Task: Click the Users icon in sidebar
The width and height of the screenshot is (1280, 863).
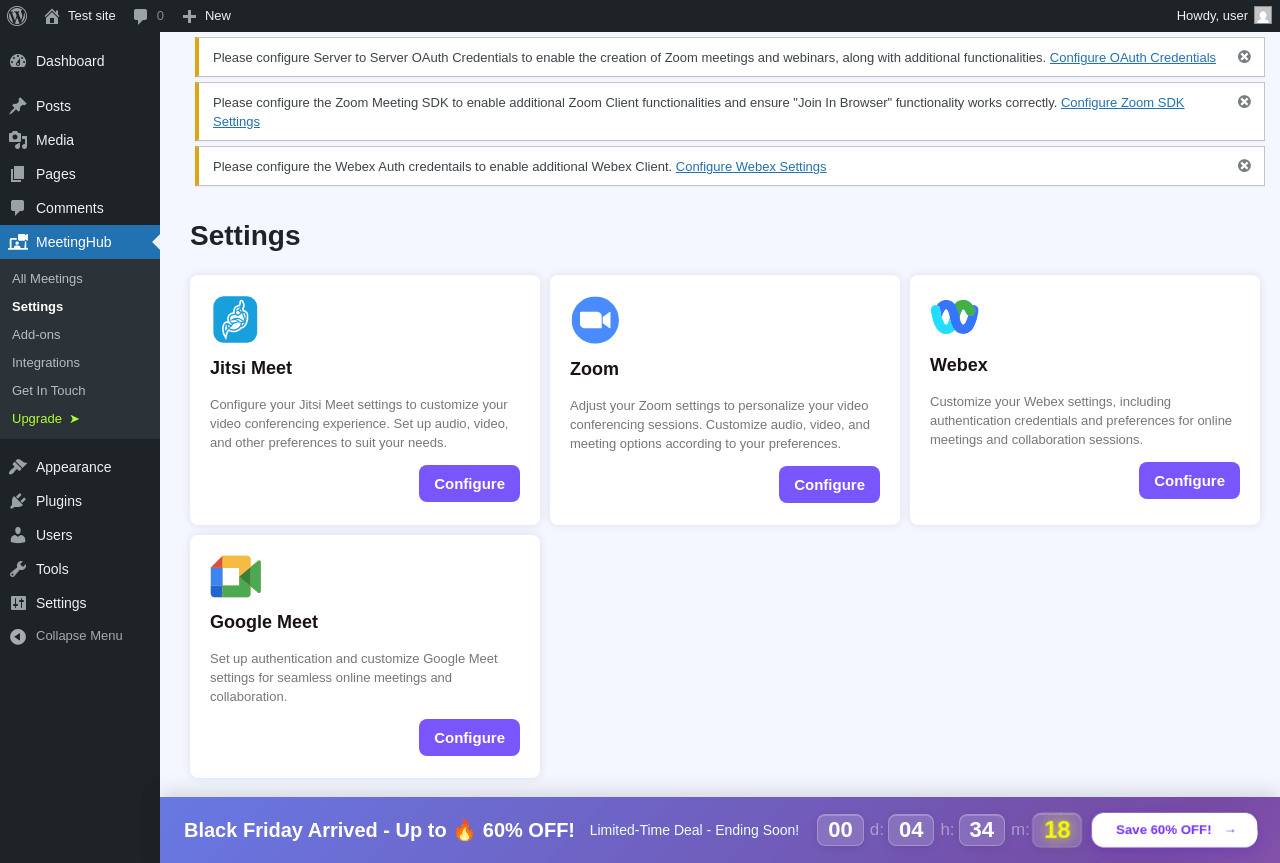Action: (x=18, y=535)
